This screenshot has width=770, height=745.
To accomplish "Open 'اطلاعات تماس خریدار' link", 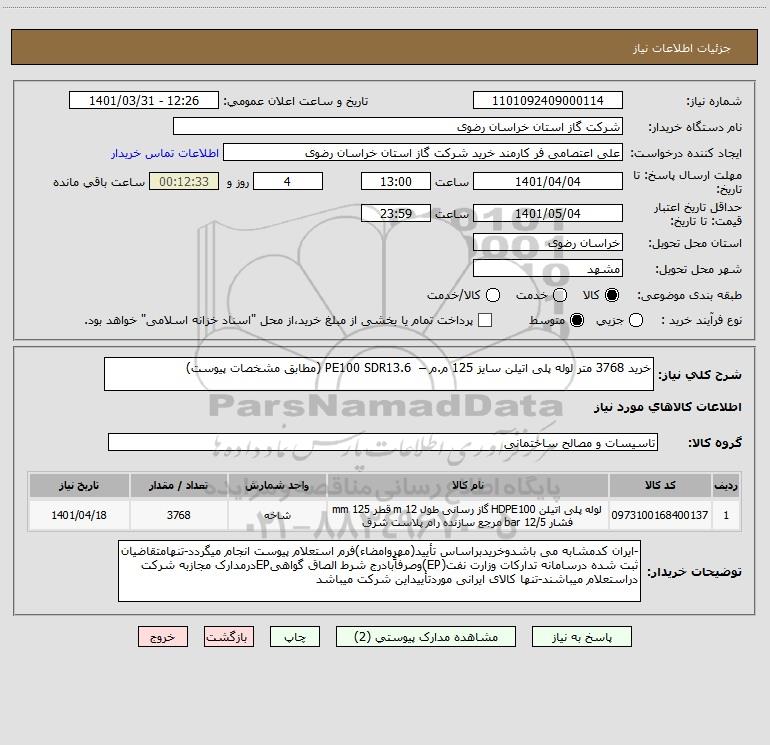I will tap(165, 153).
